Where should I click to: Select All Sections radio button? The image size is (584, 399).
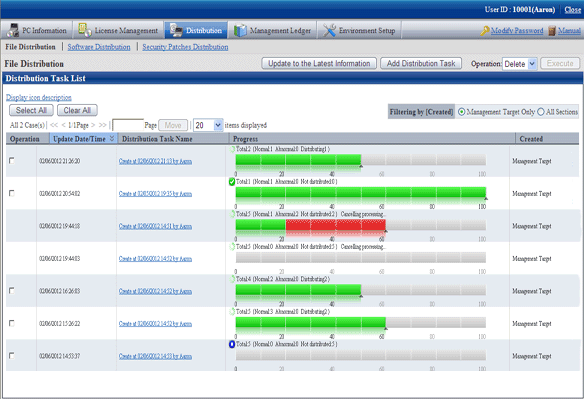(541, 112)
